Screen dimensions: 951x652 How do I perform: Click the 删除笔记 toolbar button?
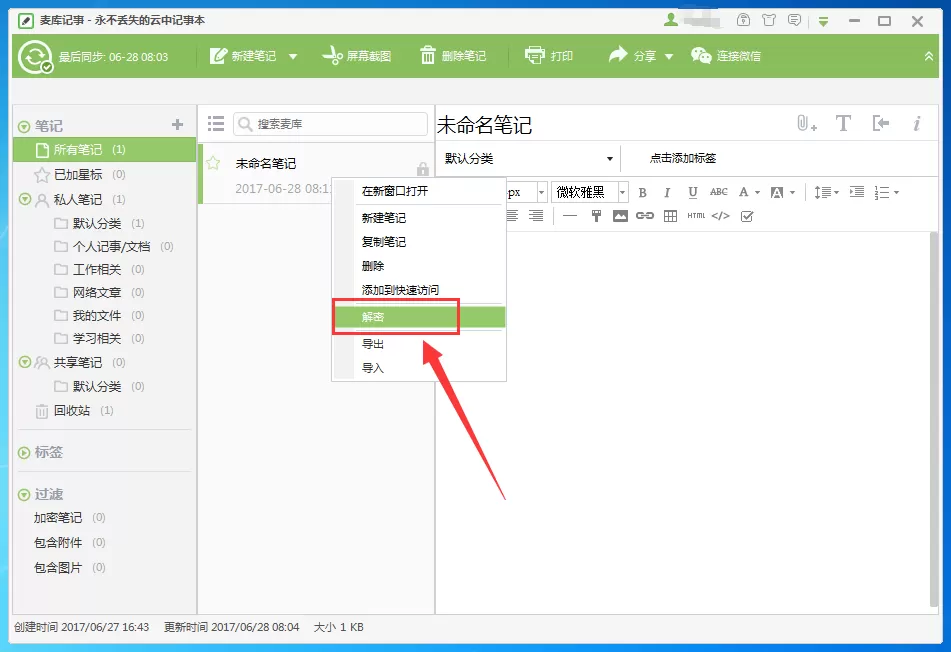click(453, 56)
